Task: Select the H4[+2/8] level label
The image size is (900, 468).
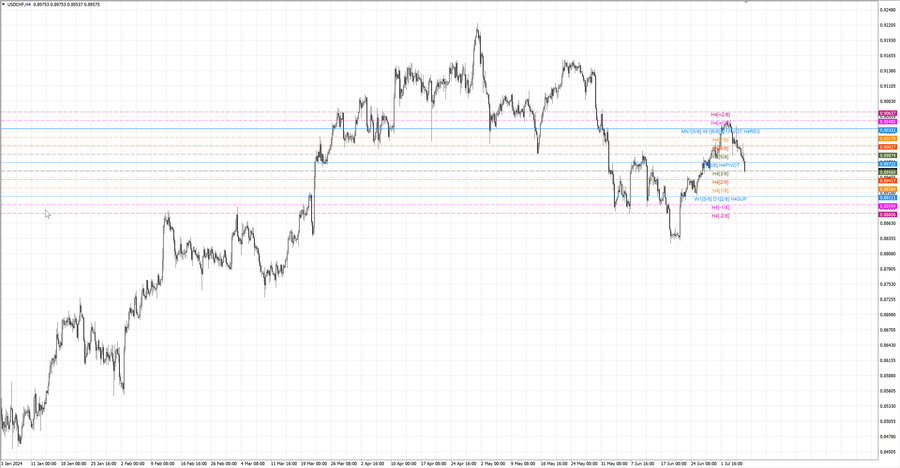Action: coord(720,114)
